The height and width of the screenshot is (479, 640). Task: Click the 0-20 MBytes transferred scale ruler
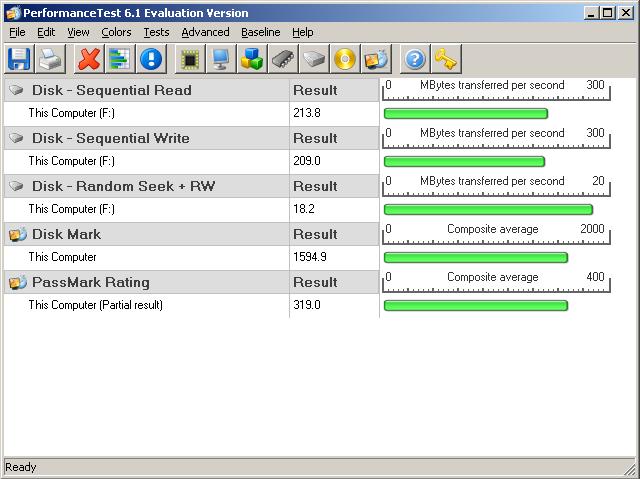pyautogui.click(x=496, y=186)
